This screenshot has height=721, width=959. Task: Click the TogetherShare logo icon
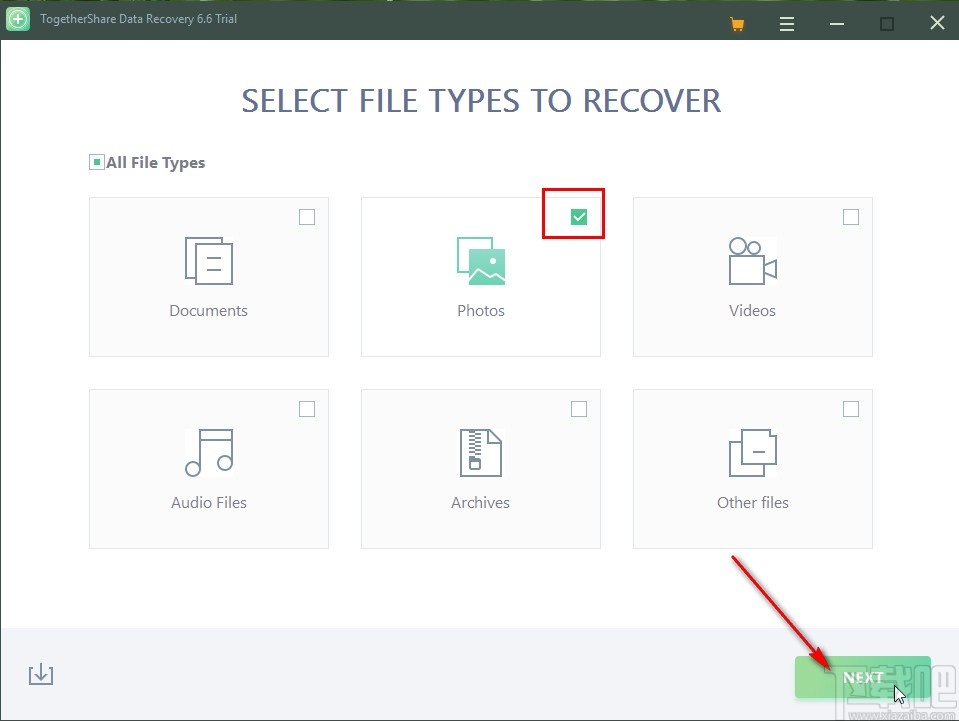pyautogui.click(x=17, y=19)
